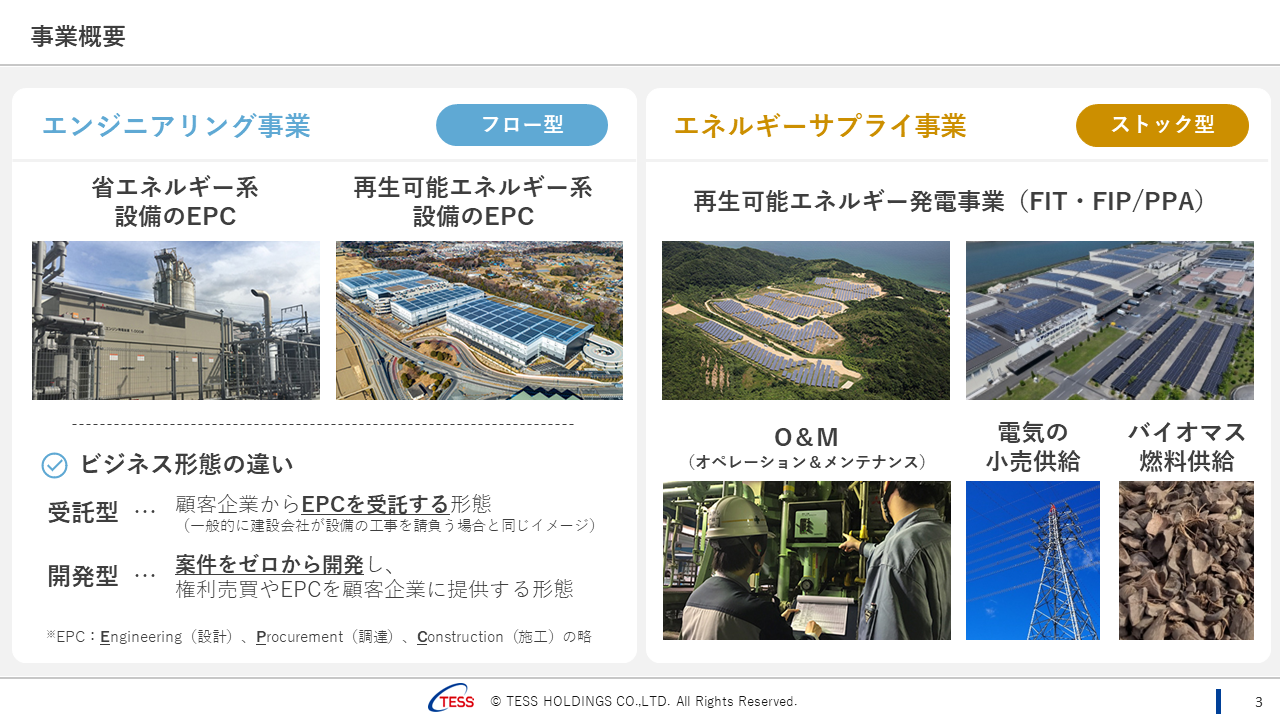The width and height of the screenshot is (1280, 720).
Task: Select the rooftop solar facility photo
Action: click(x=479, y=320)
